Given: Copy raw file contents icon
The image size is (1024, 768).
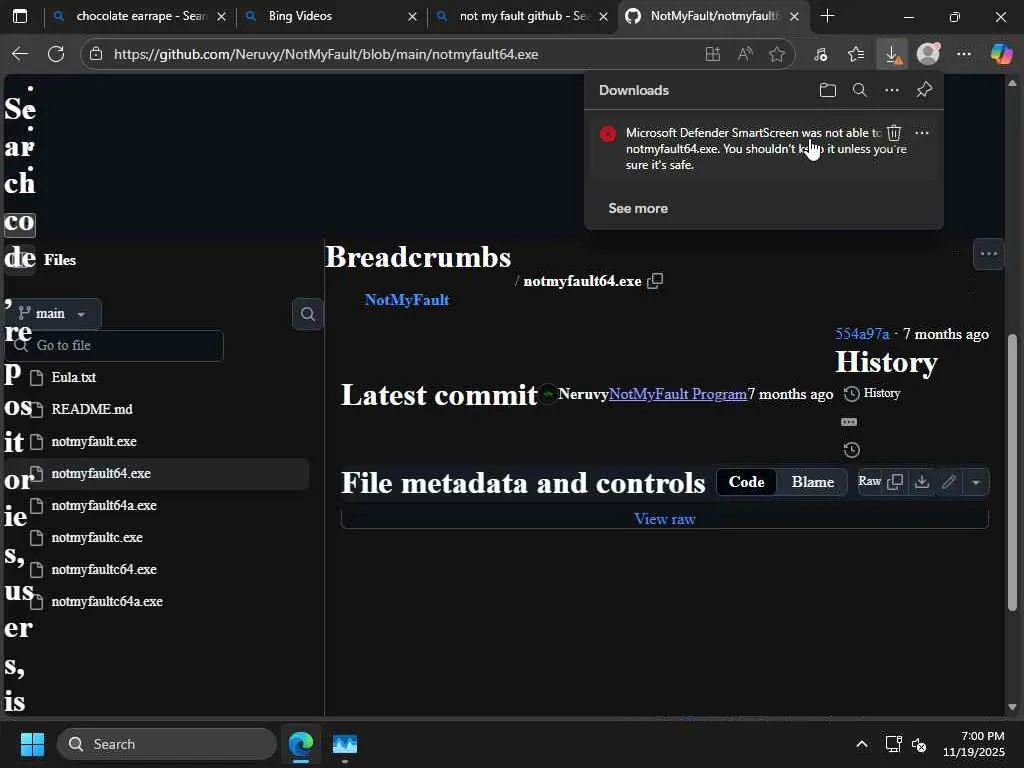Looking at the screenshot, I should 895,482.
